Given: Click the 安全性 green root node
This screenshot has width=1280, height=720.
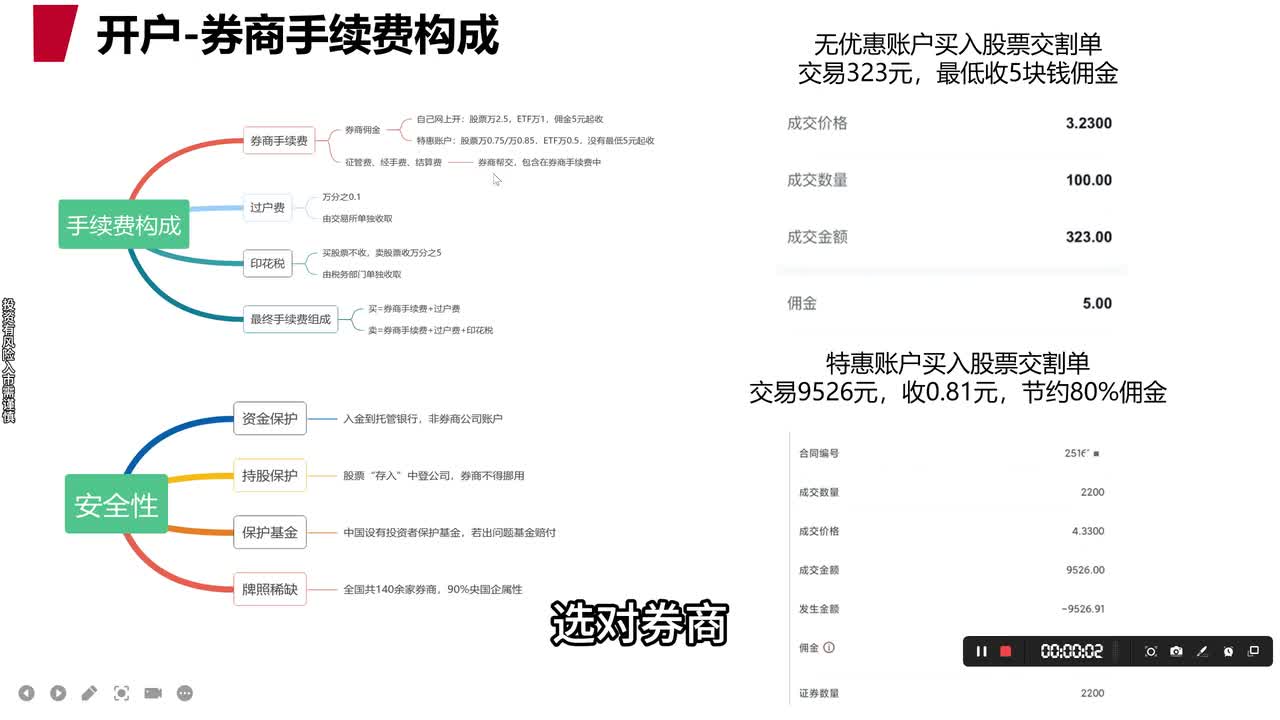Looking at the screenshot, I should pyautogui.click(x=117, y=505).
